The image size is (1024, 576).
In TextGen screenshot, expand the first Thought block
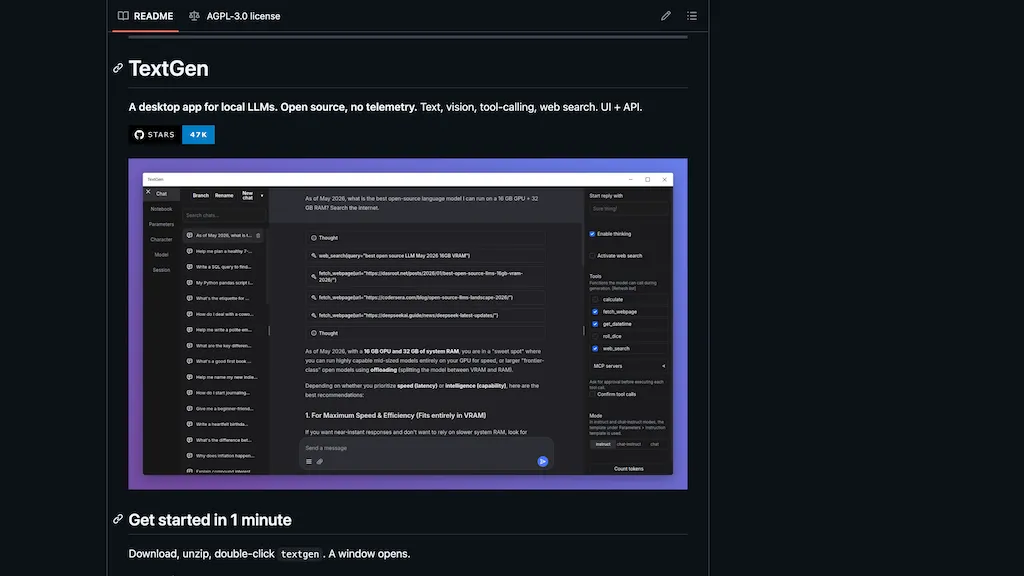click(426, 238)
